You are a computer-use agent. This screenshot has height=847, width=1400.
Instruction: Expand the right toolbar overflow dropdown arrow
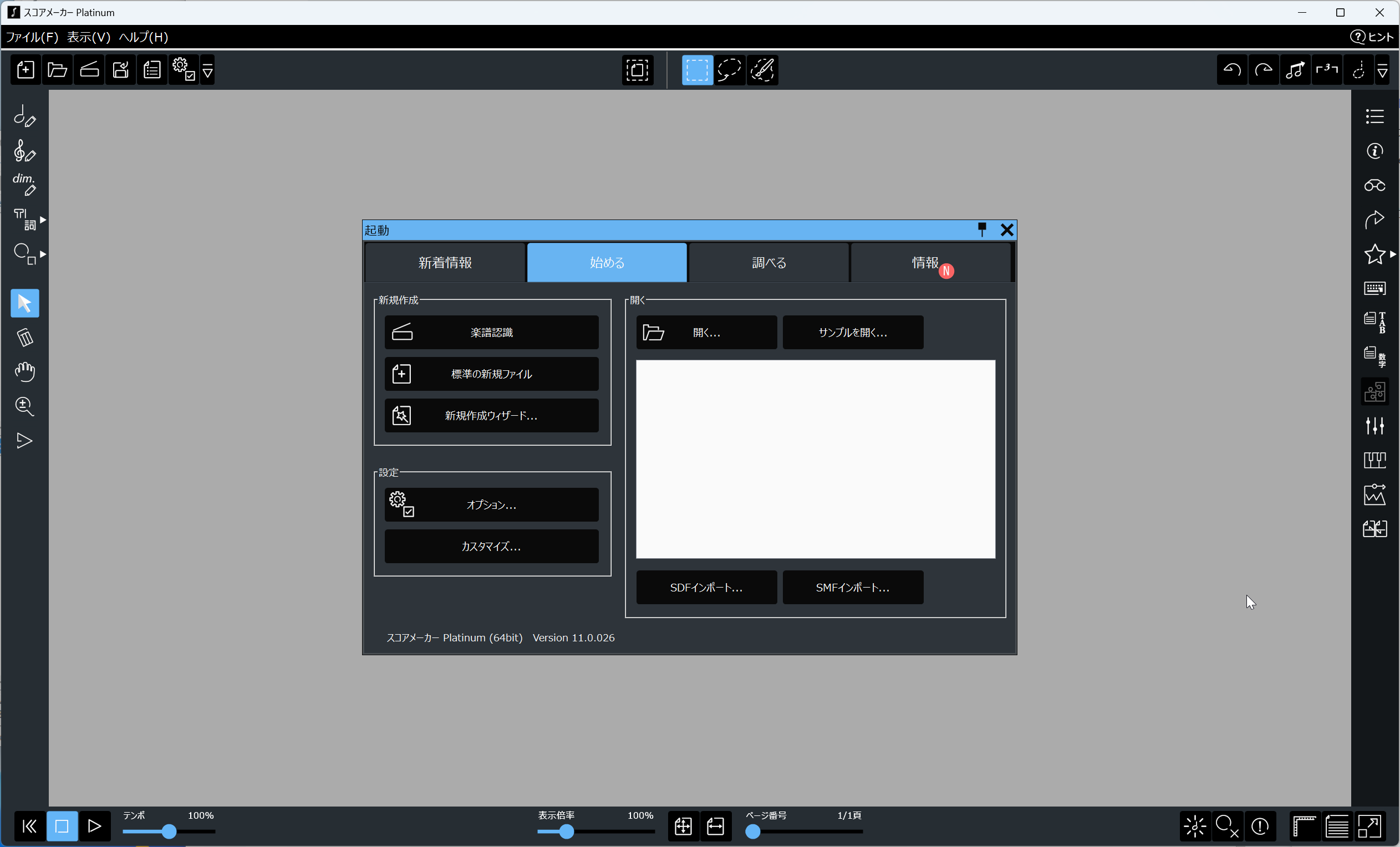(x=1382, y=70)
